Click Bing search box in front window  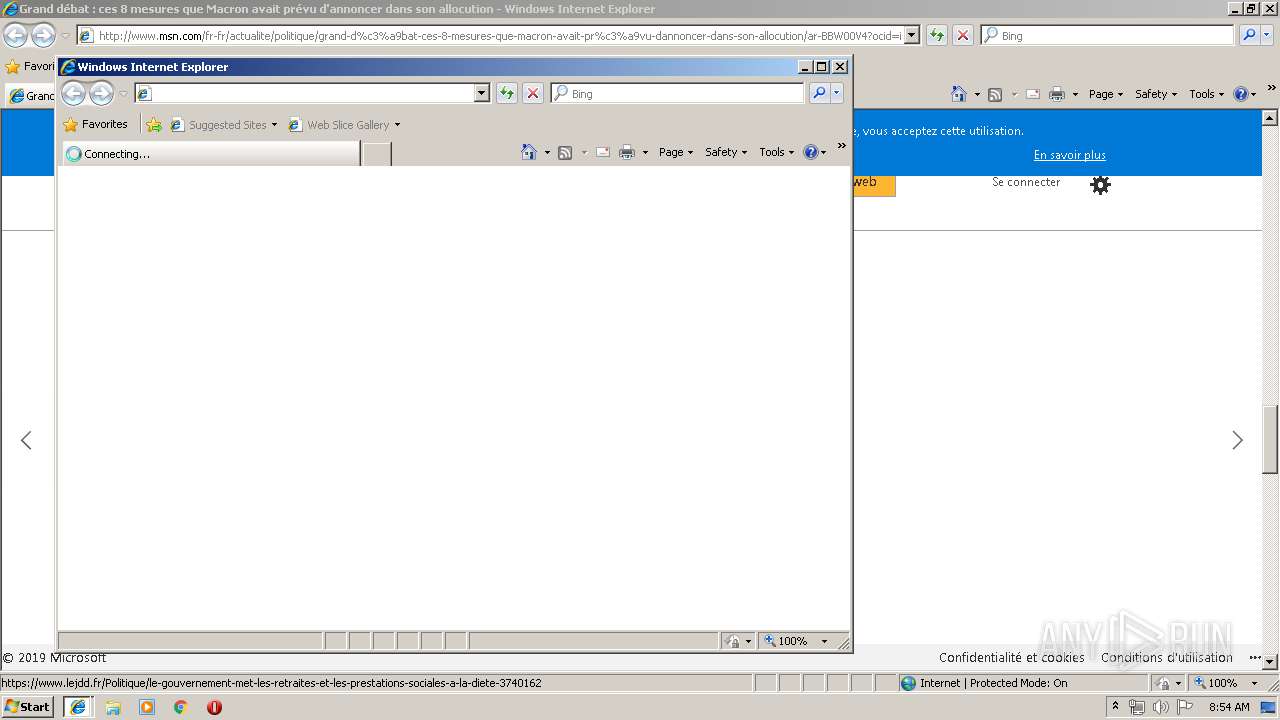(677, 93)
